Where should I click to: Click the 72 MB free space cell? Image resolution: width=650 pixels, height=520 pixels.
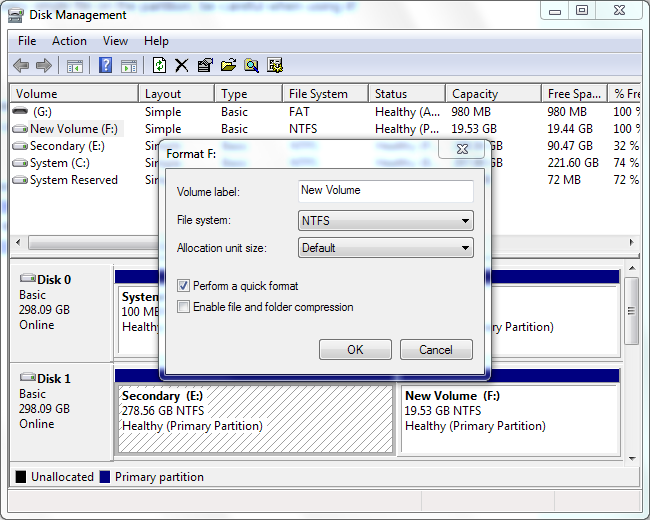click(564, 180)
